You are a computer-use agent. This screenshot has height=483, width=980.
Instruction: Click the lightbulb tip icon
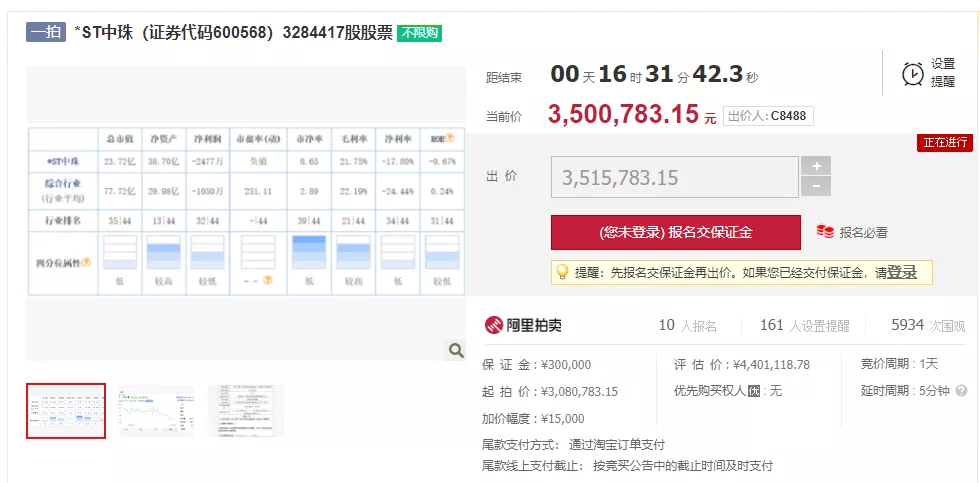pos(562,272)
